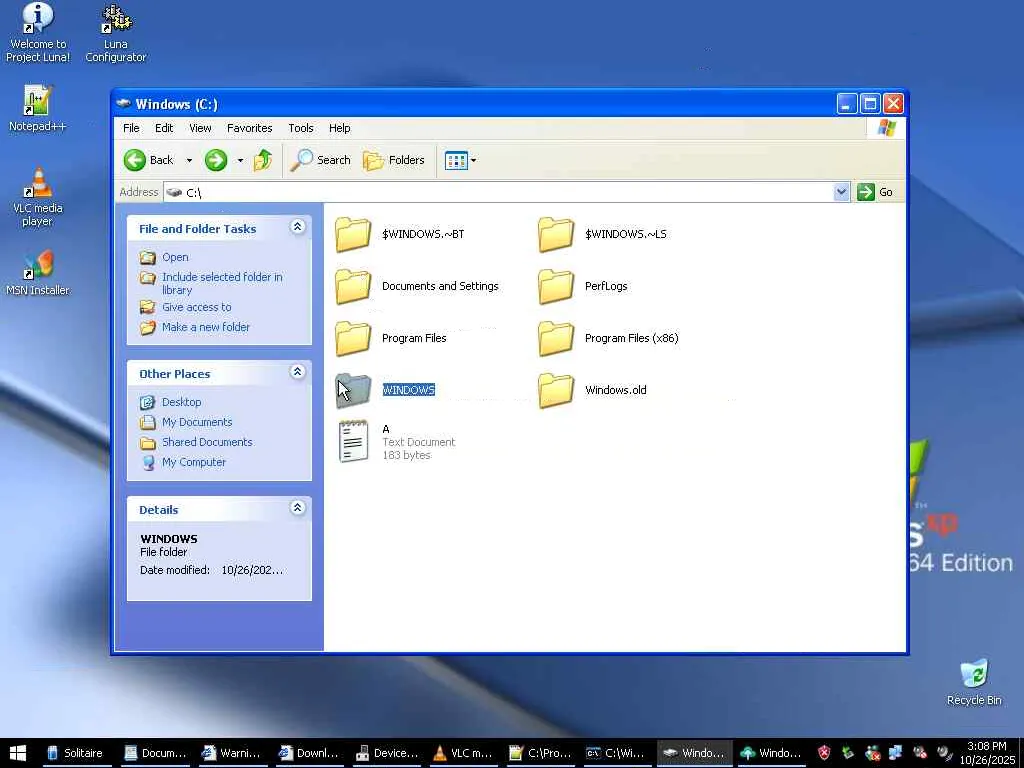Image resolution: width=1024 pixels, height=768 pixels.
Task: Expand the Address bar dropdown
Action: pyautogui.click(x=841, y=192)
